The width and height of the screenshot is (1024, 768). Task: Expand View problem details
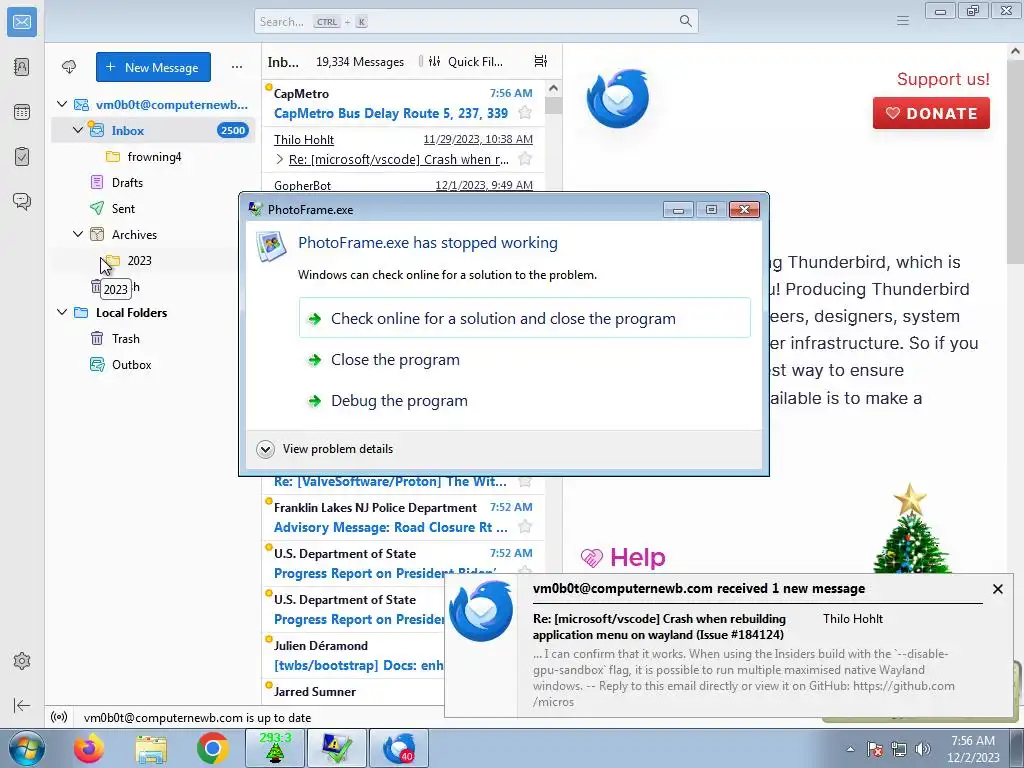[x=325, y=449]
